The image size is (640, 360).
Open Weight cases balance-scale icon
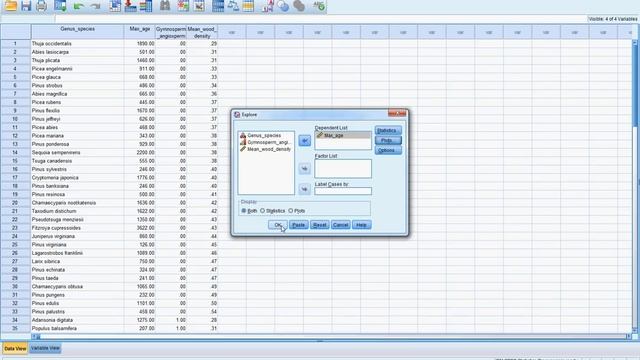click(233, 6)
